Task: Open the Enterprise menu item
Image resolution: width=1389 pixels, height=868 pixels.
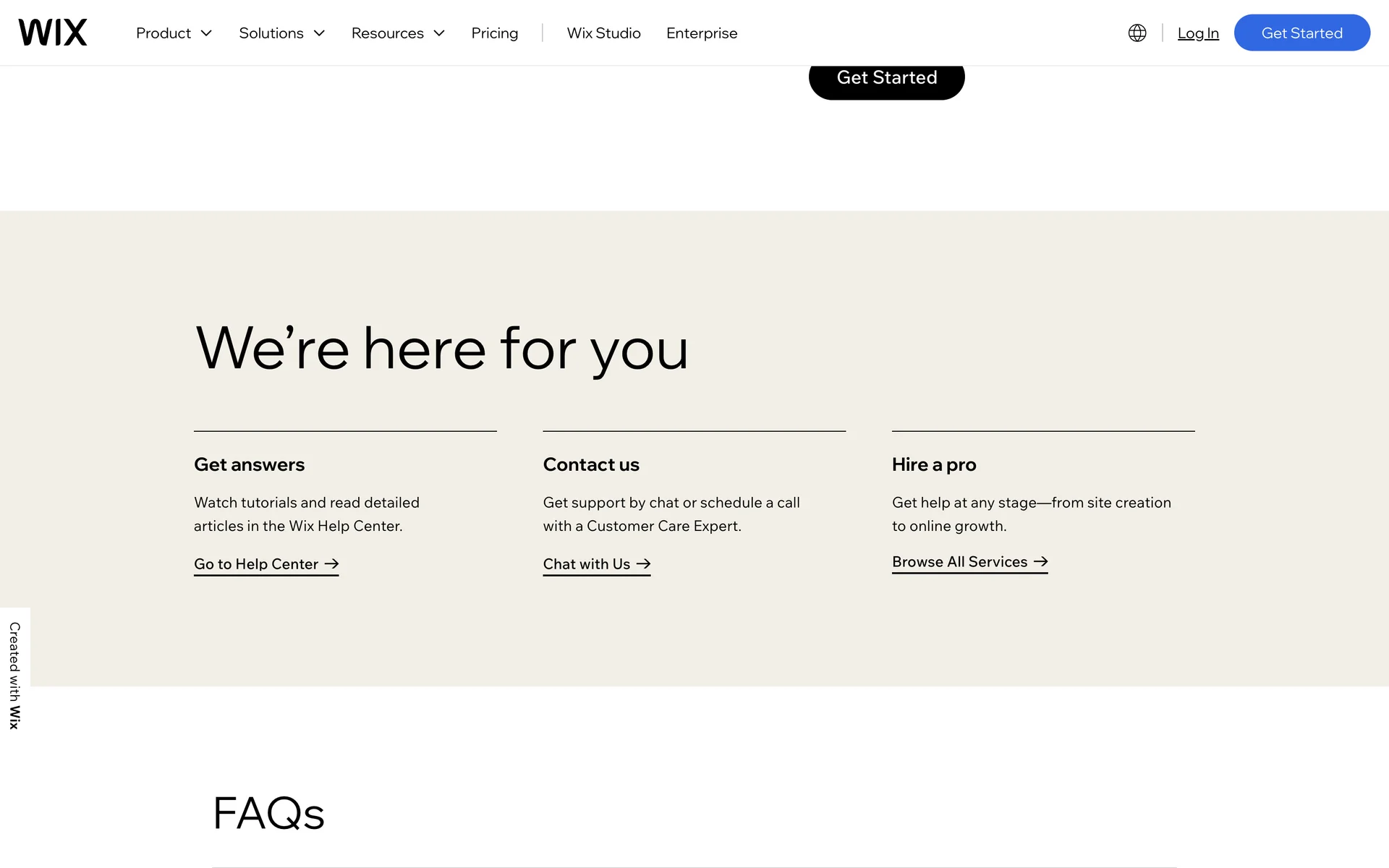Action: (x=701, y=33)
